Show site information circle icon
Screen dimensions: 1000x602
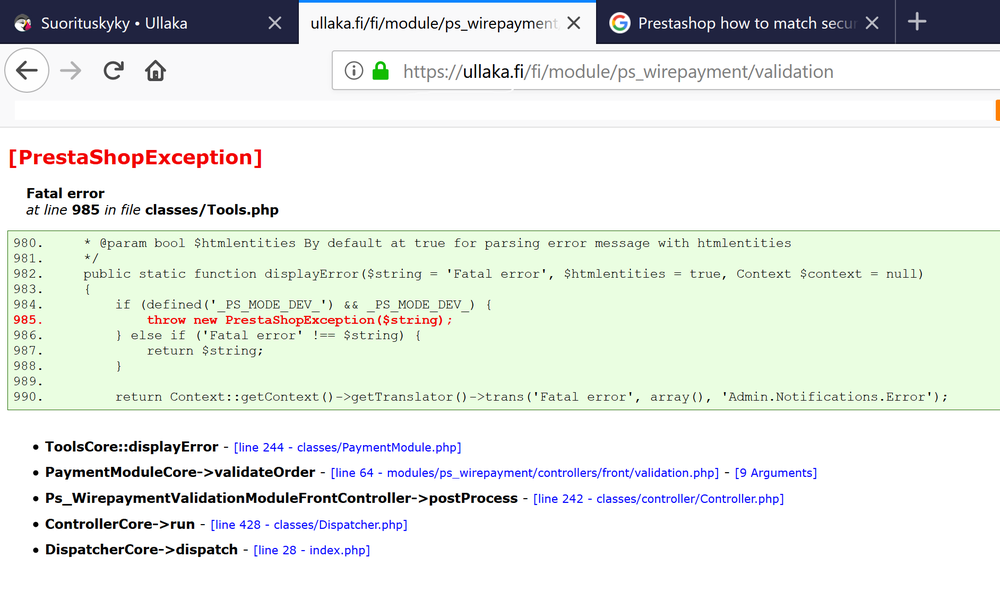coord(353,71)
